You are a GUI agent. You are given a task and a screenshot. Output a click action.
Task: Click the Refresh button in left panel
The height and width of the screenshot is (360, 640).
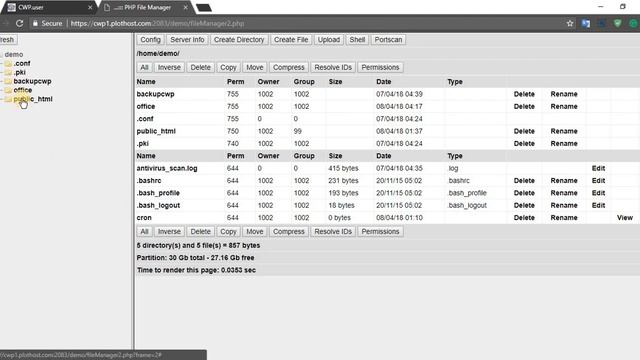[x=7, y=40]
